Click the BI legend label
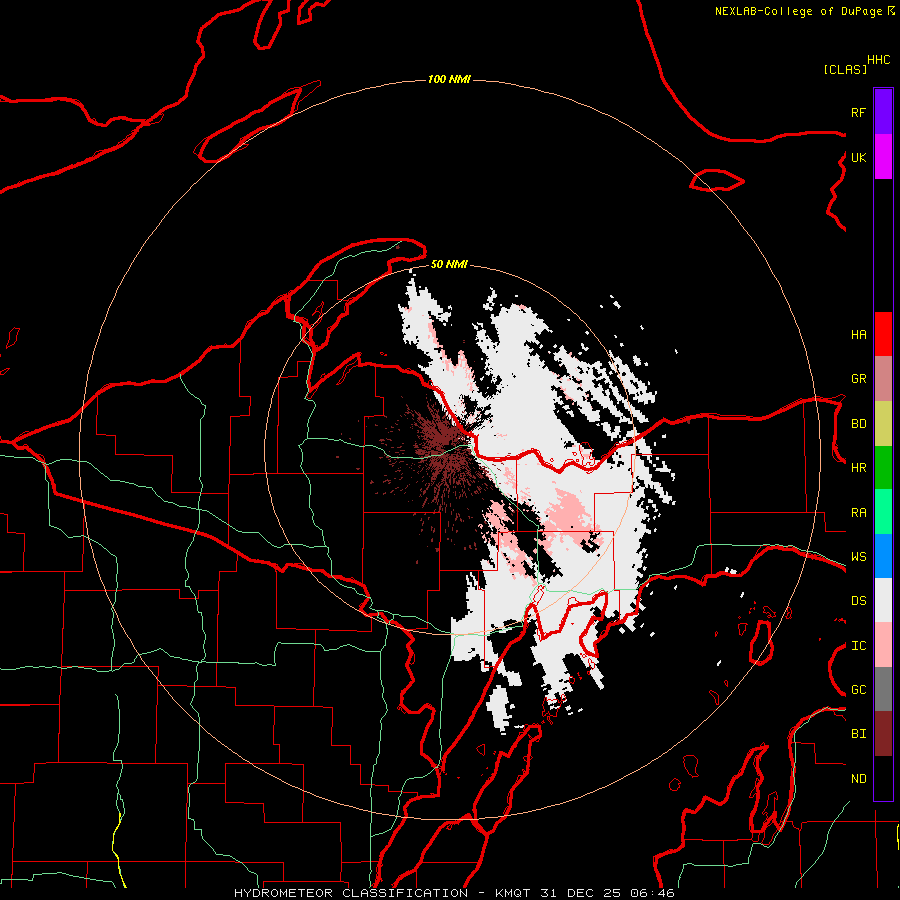The height and width of the screenshot is (900, 900). pyautogui.click(x=858, y=734)
